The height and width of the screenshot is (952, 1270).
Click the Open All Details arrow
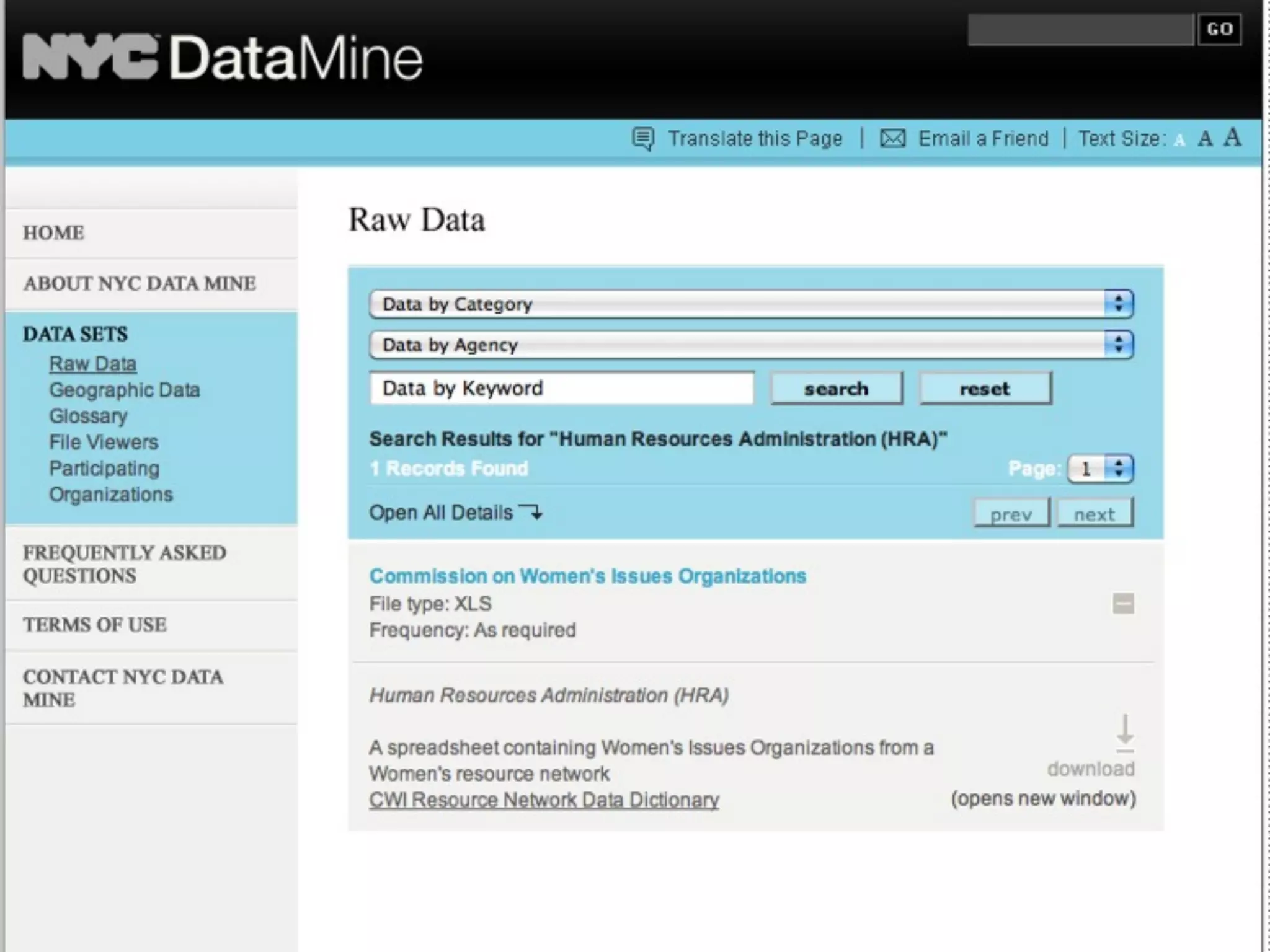click(530, 512)
